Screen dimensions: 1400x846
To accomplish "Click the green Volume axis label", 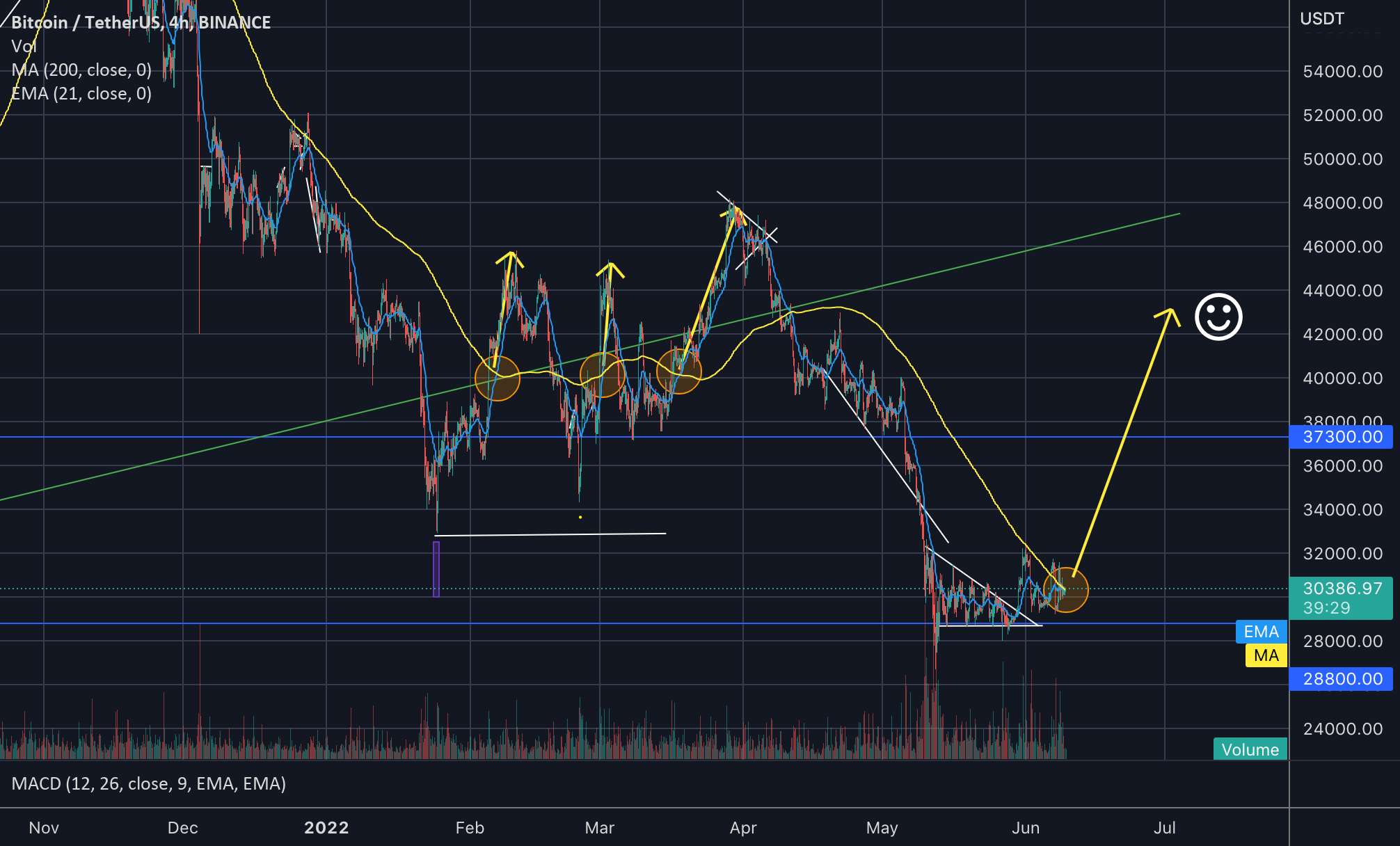I will (1250, 749).
